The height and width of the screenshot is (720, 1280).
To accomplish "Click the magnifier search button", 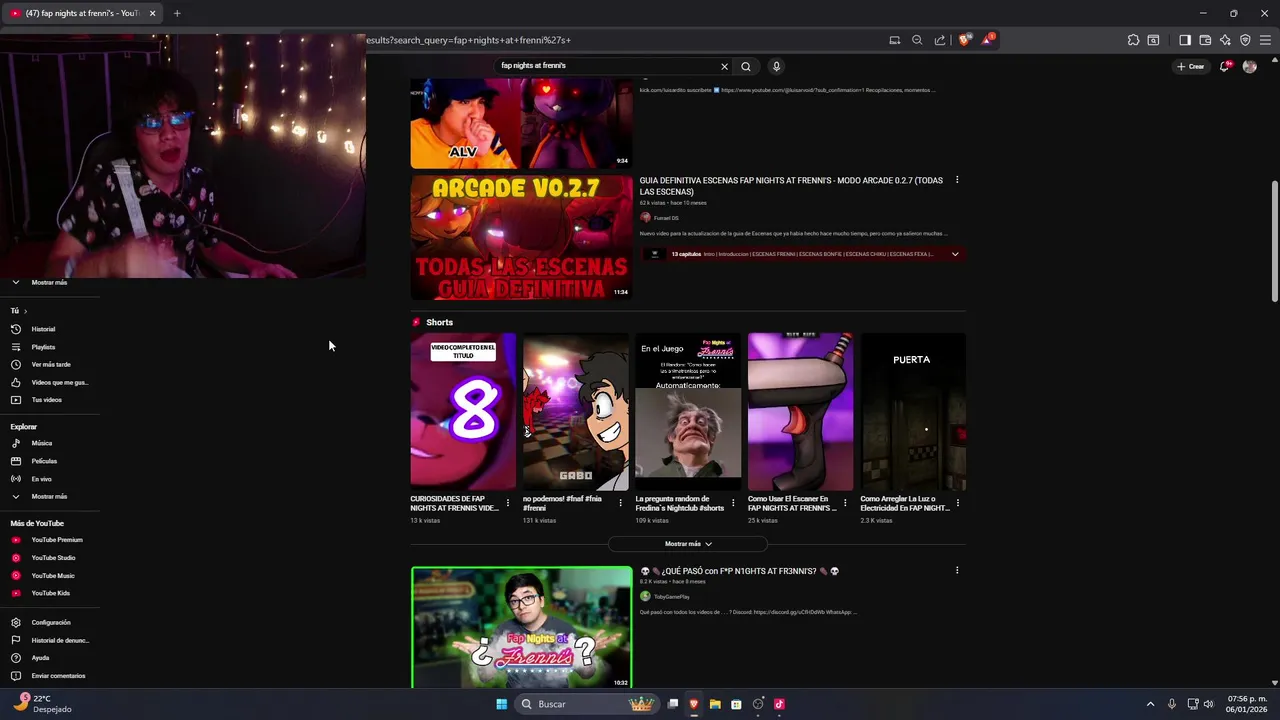I will [x=746, y=66].
